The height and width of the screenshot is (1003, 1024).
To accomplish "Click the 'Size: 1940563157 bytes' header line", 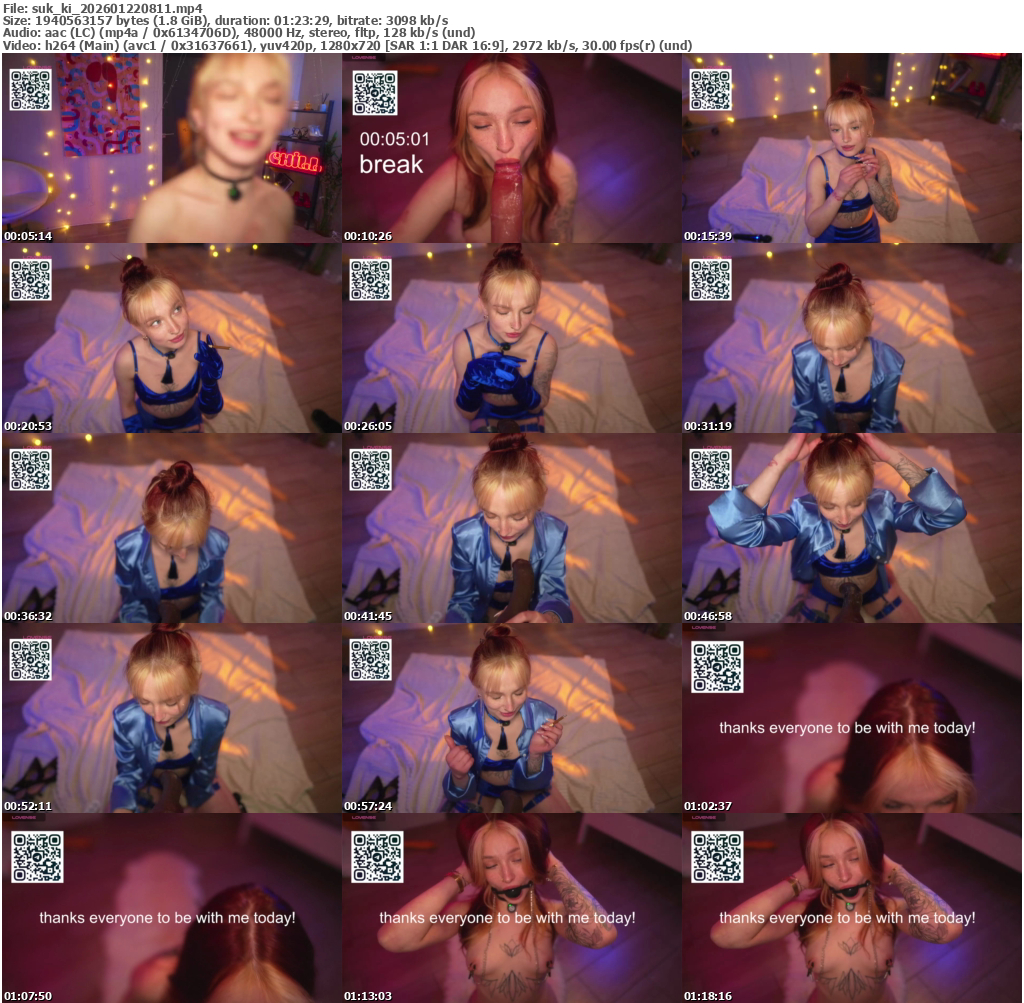I will (x=225, y=20).
